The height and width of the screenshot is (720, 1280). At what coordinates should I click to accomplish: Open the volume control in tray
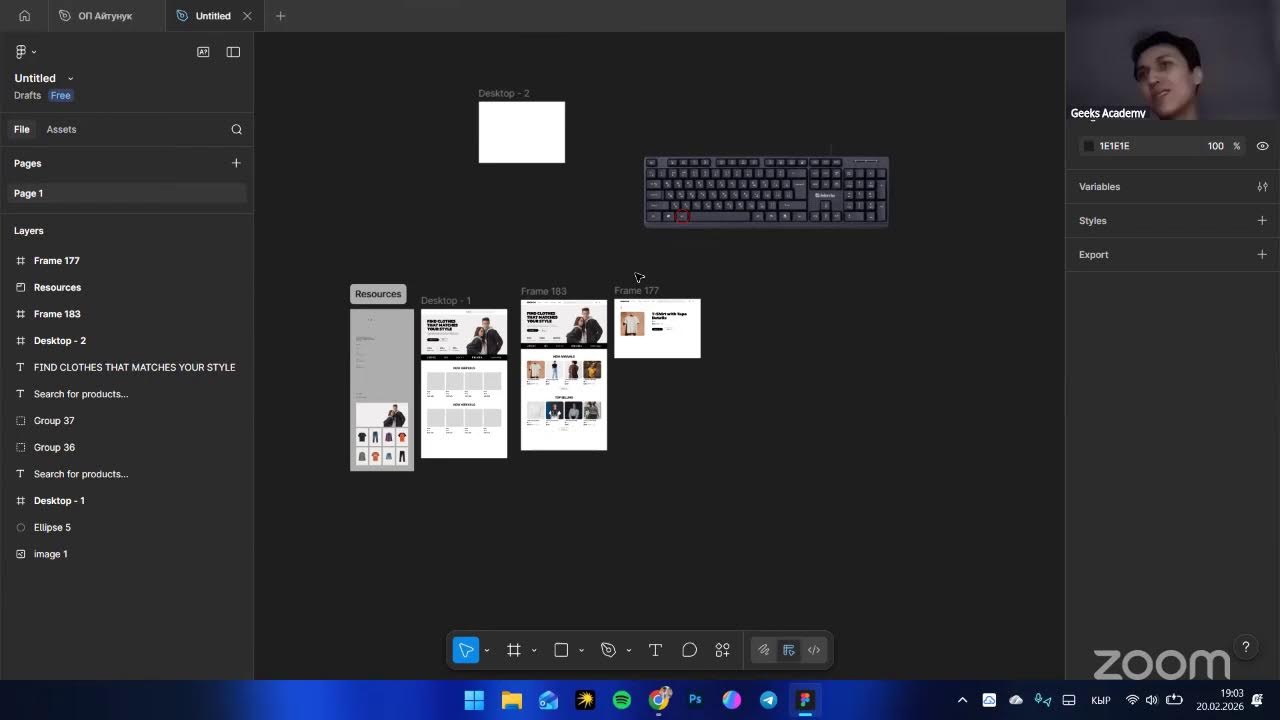(1151, 700)
